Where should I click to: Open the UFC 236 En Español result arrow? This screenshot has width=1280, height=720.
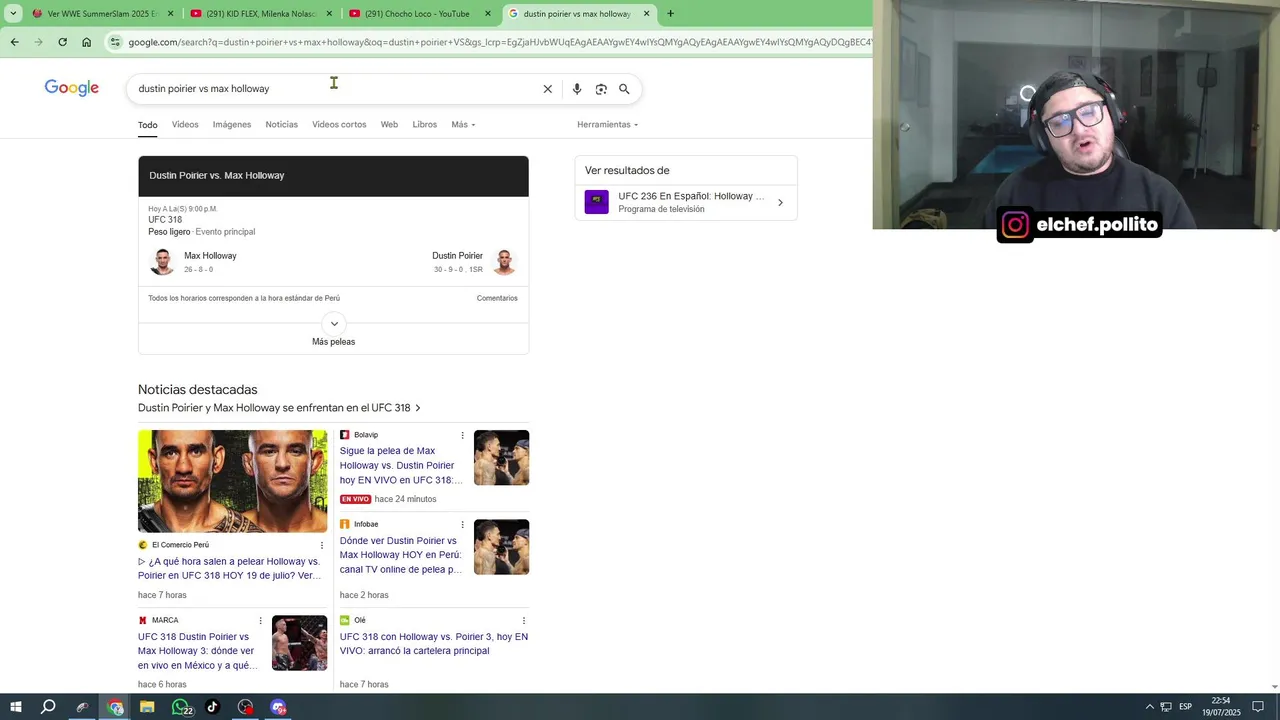pos(780,203)
